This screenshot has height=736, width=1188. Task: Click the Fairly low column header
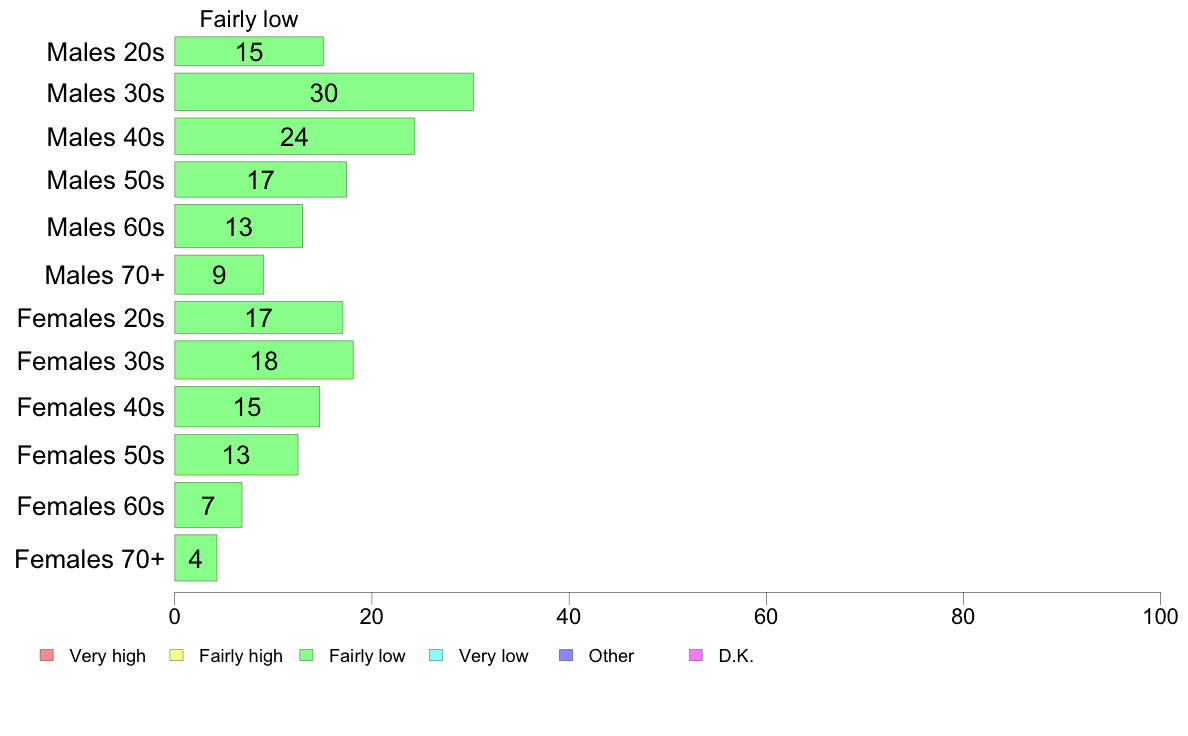point(249,19)
